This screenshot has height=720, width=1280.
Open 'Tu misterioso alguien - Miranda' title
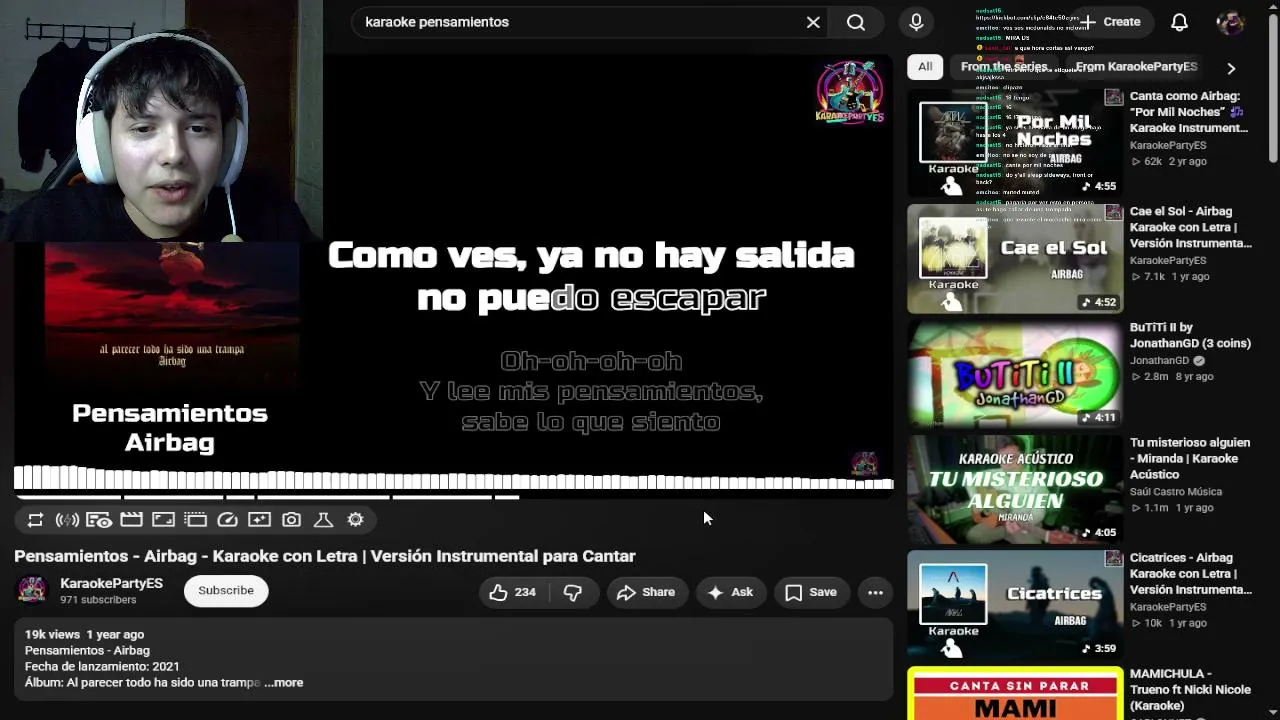click(1190, 458)
